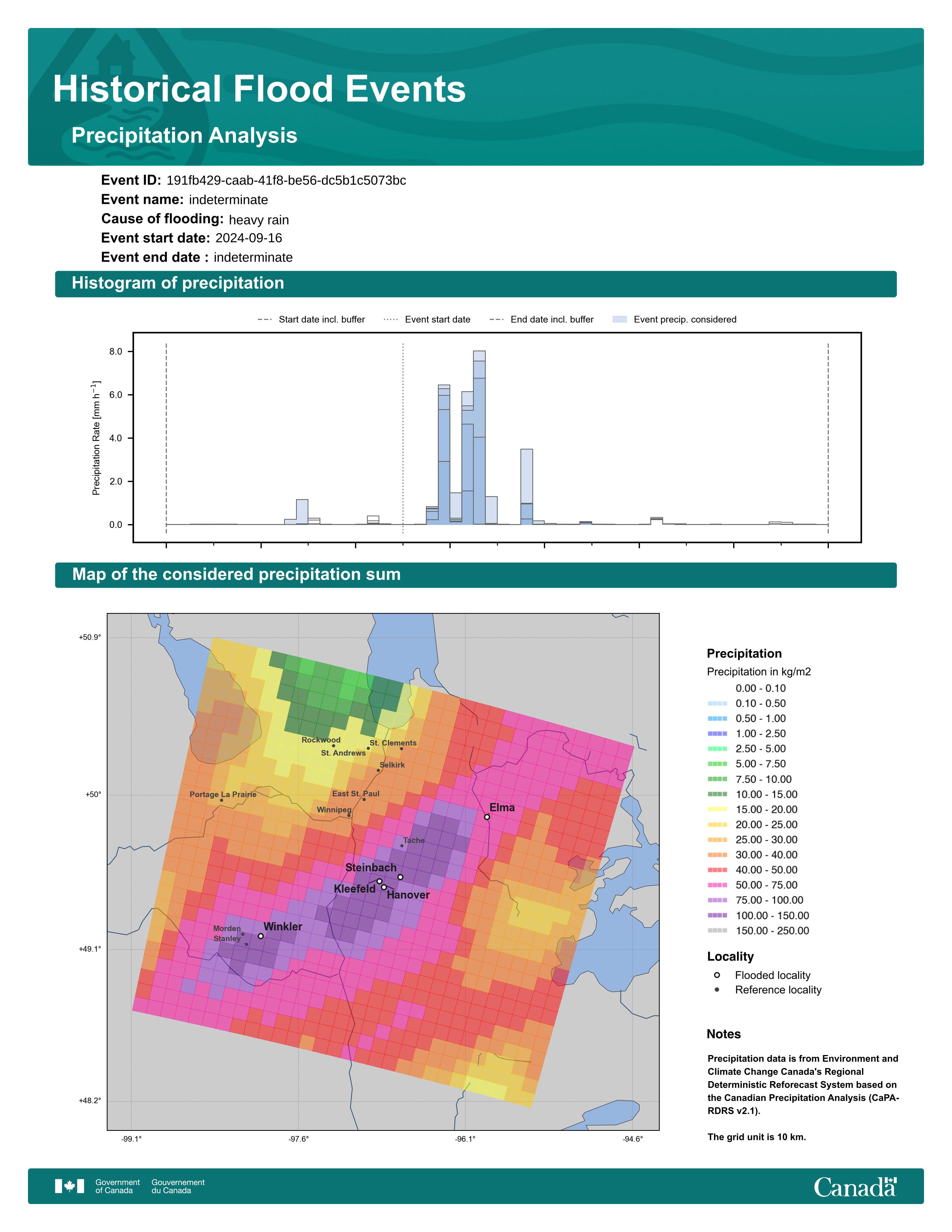Click the 15.00 - 20.00 legend color swatch
The width and height of the screenshot is (952, 1232).
tap(718, 809)
